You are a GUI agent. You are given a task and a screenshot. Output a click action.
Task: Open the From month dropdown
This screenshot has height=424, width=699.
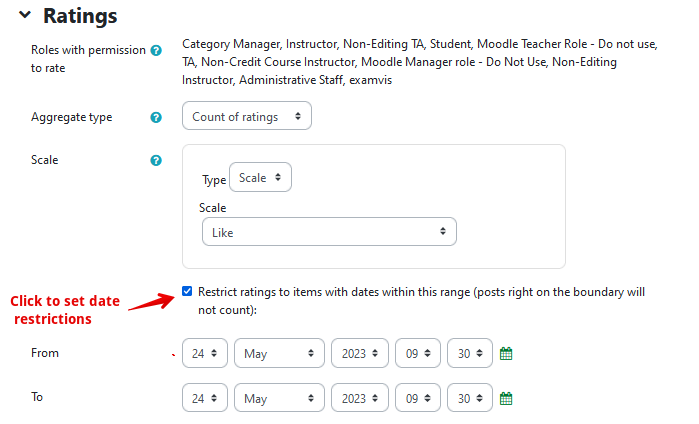point(278,354)
